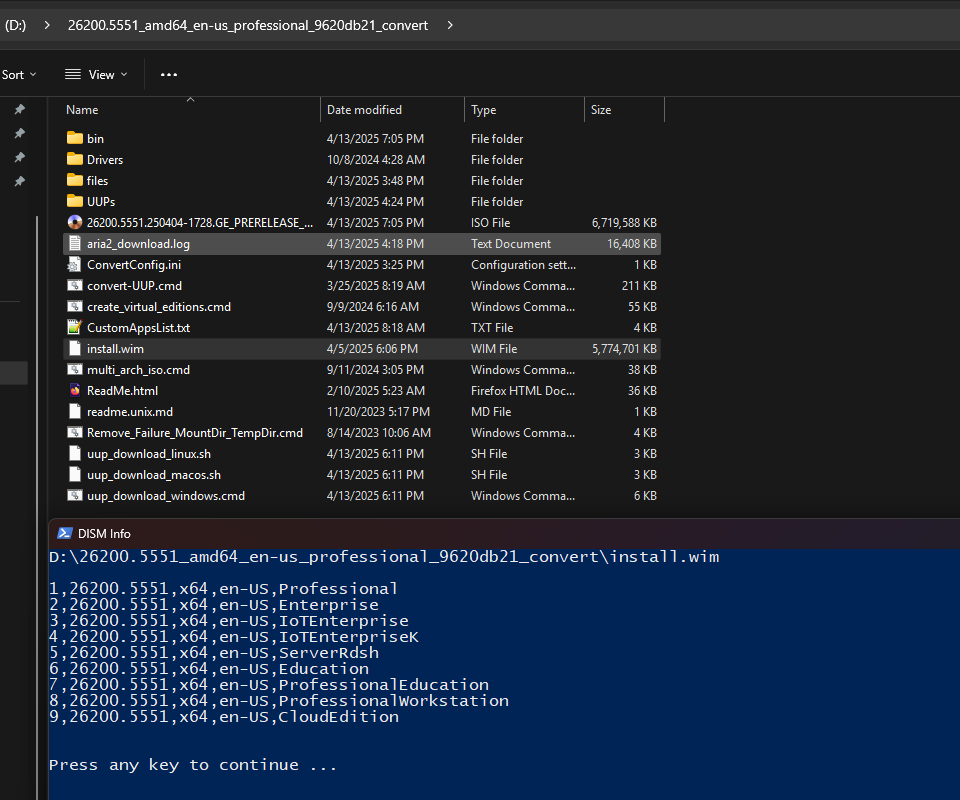The image size is (960, 800).
Task: Click the Press any key to continue text
Action: pos(193,765)
